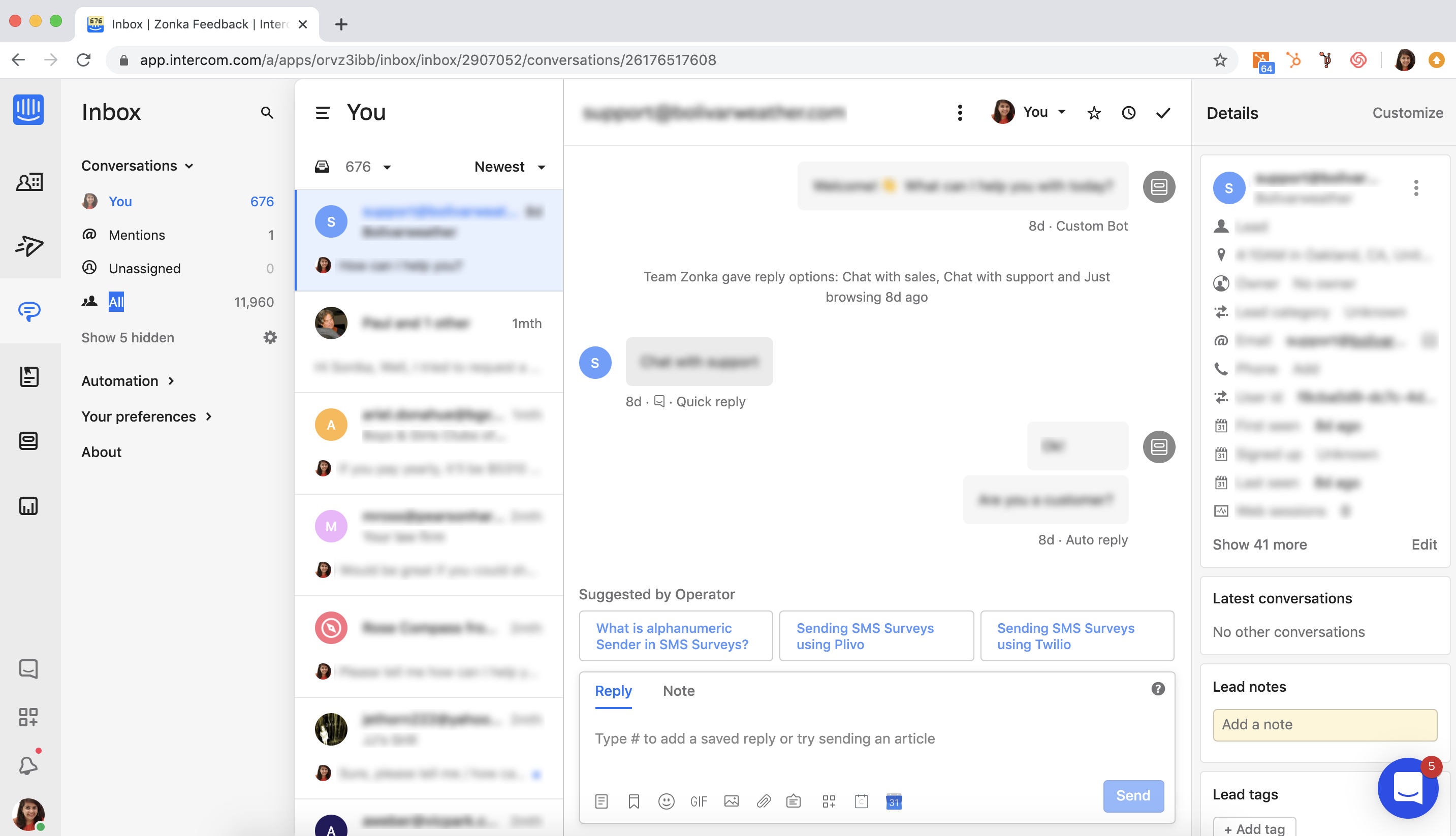This screenshot has width=1456, height=836.
Task: Switch to the Note tab in composer
Action: tap(679, 691)
